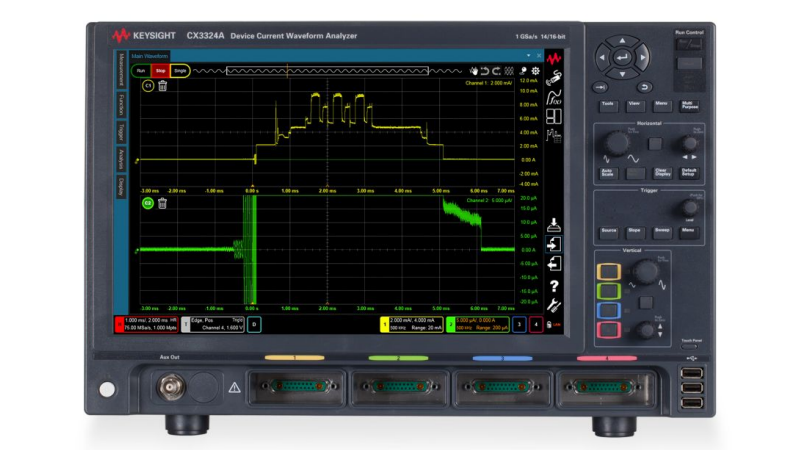800x450 pixels.
Task: Click the undo arrow icon
Action: pyautogui.click(x=485, y=71)
